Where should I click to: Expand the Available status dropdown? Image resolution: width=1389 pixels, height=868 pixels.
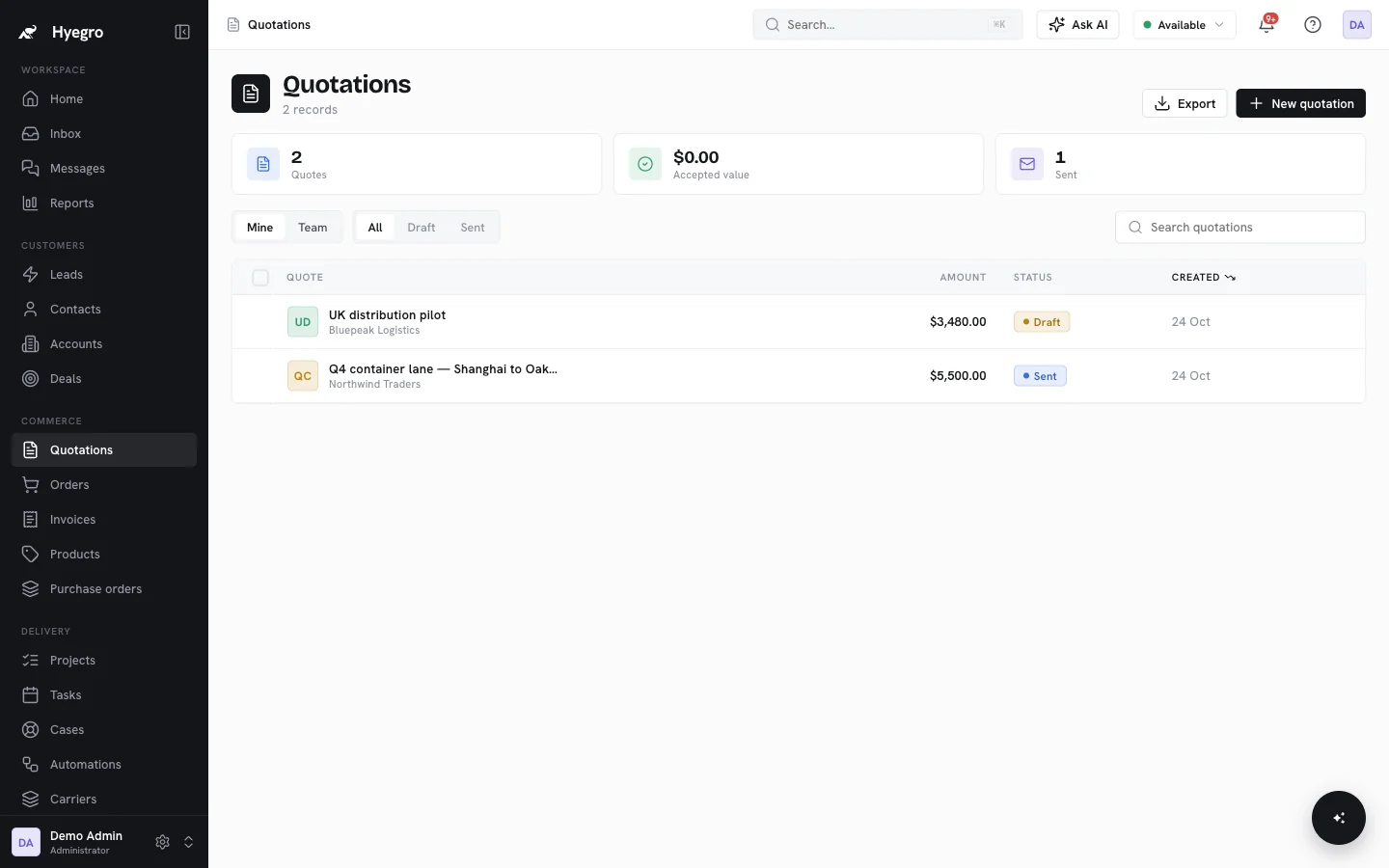1185,25
